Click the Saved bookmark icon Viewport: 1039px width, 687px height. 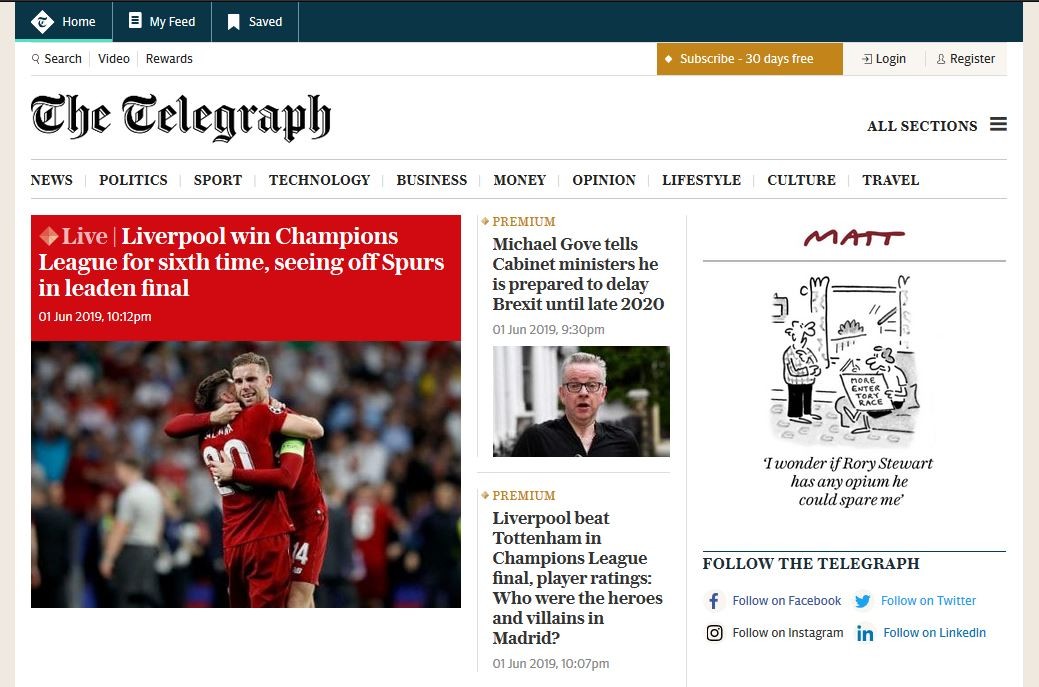(233, 22)
